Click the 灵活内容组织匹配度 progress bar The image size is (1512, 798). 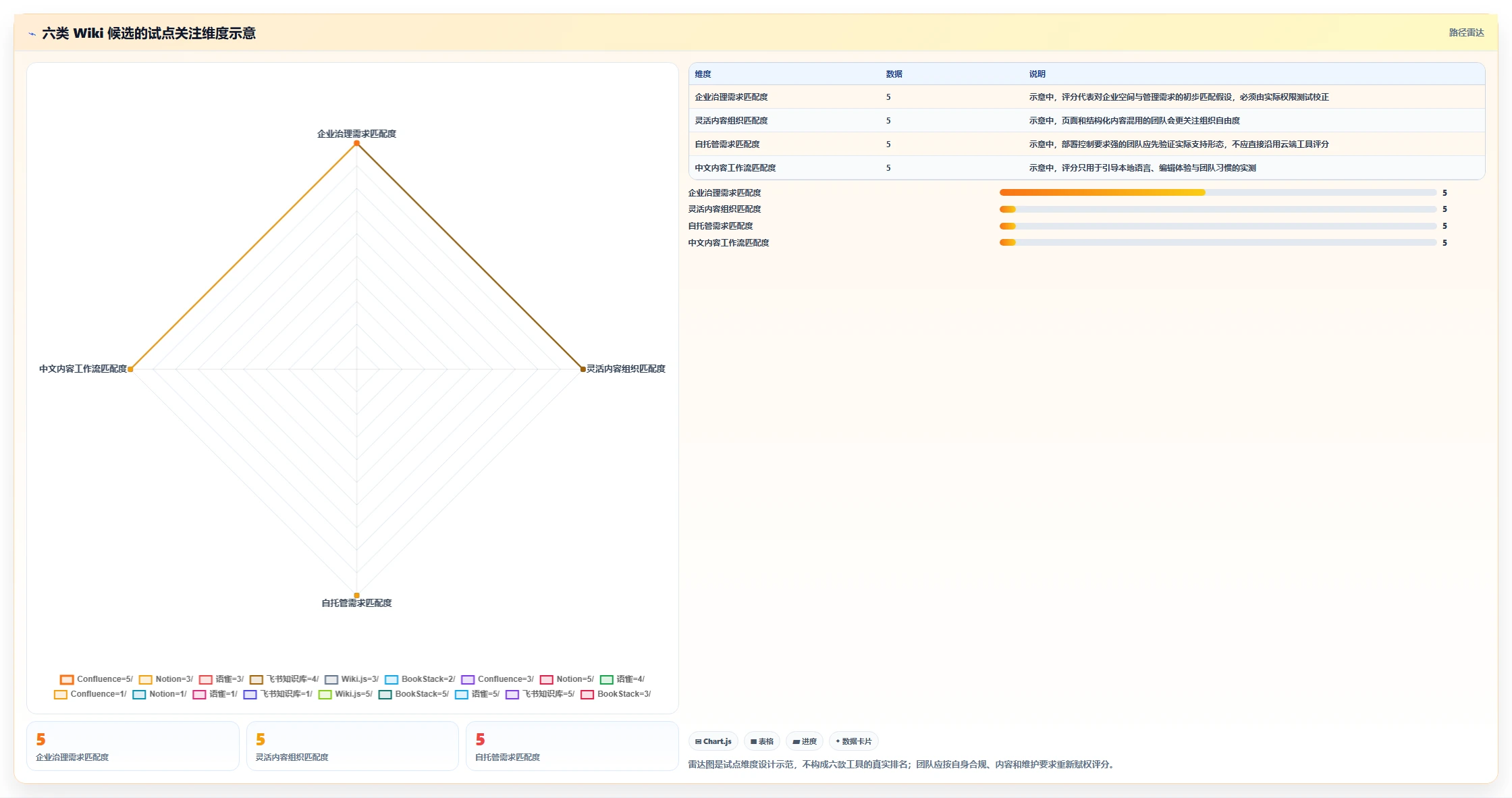click(x=1218, y=209)
